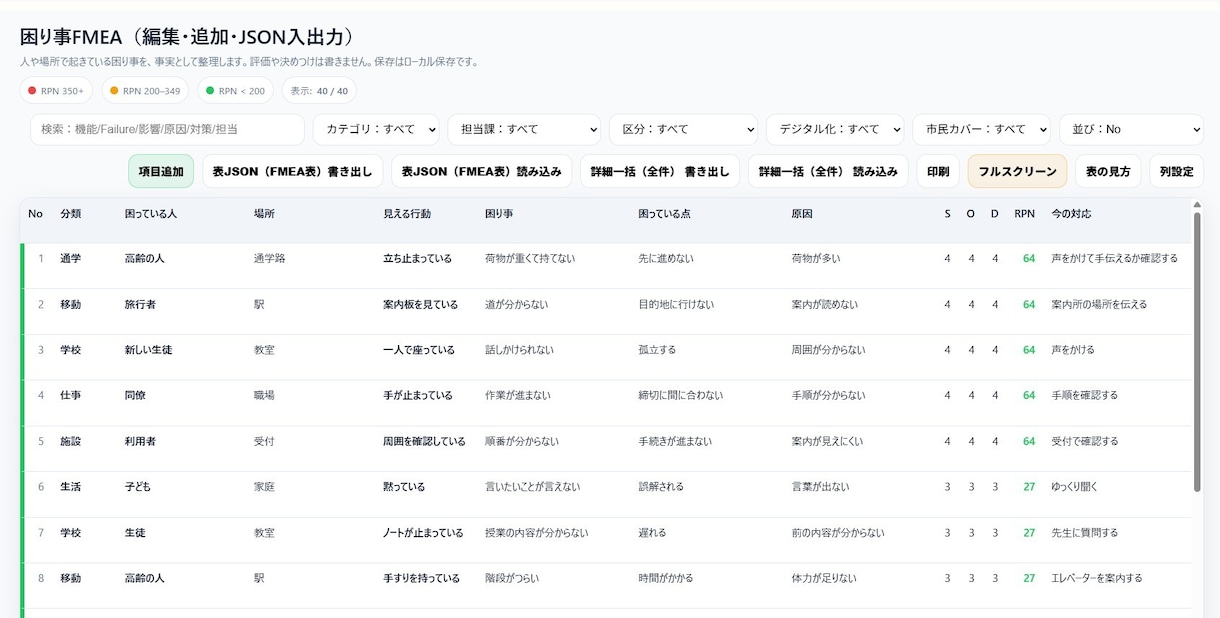Viewport: 1220px width, 618px height.
Task: Click the 困っている人 column header
Action: [x=151, y=214]
